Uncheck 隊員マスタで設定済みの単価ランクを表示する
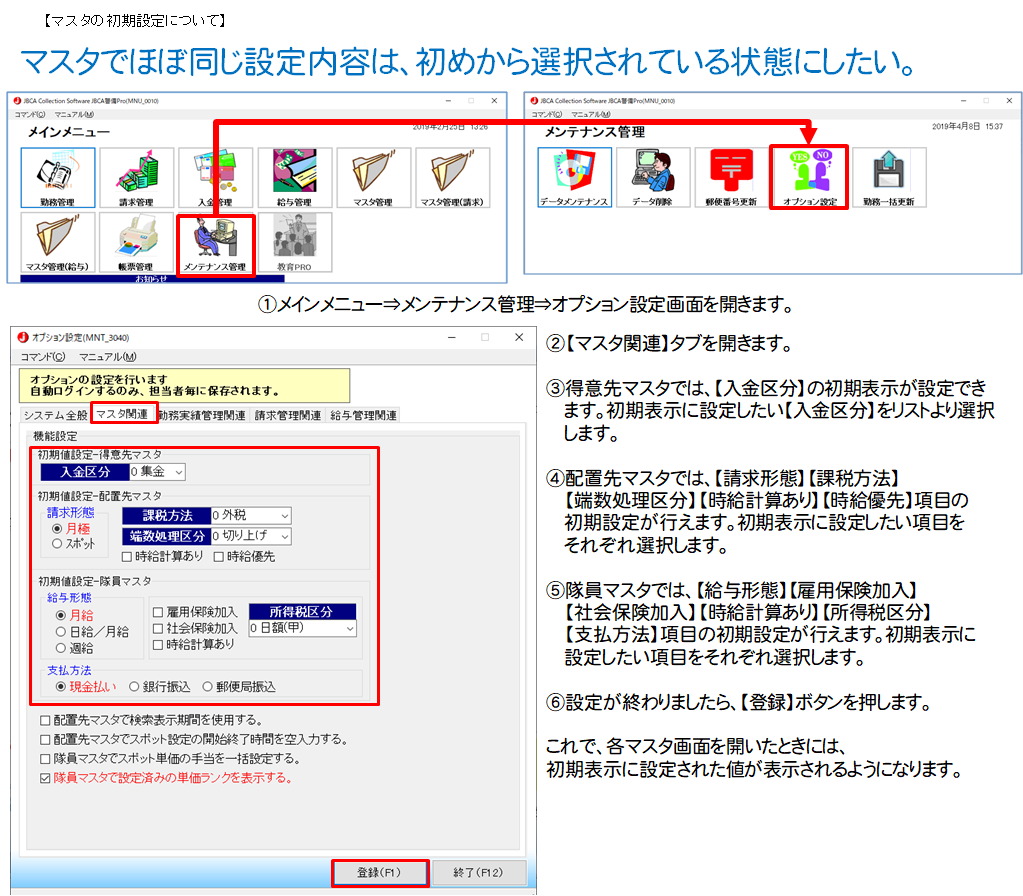The image size is (1023, 896). pyautogui.click(x=44, y=777)
